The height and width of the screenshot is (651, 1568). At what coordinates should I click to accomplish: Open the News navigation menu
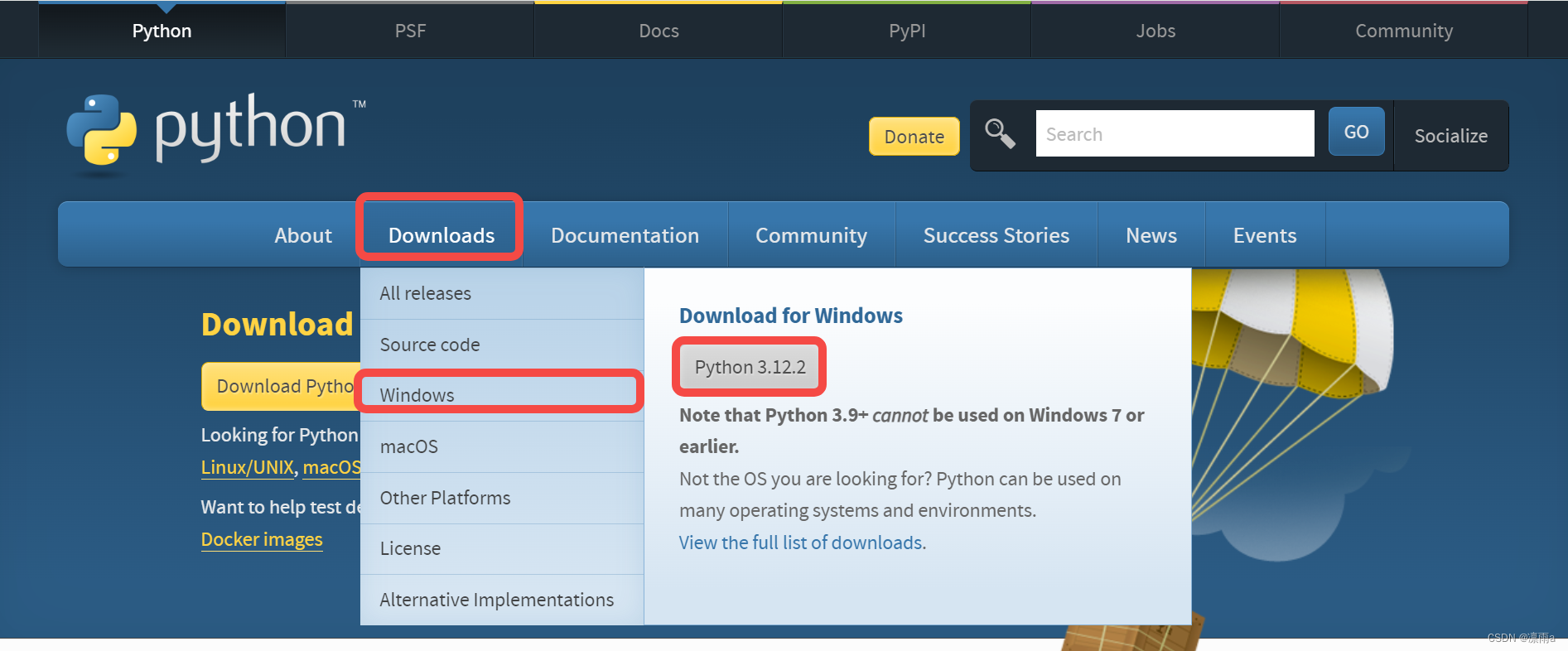[x=1151, y=235]
